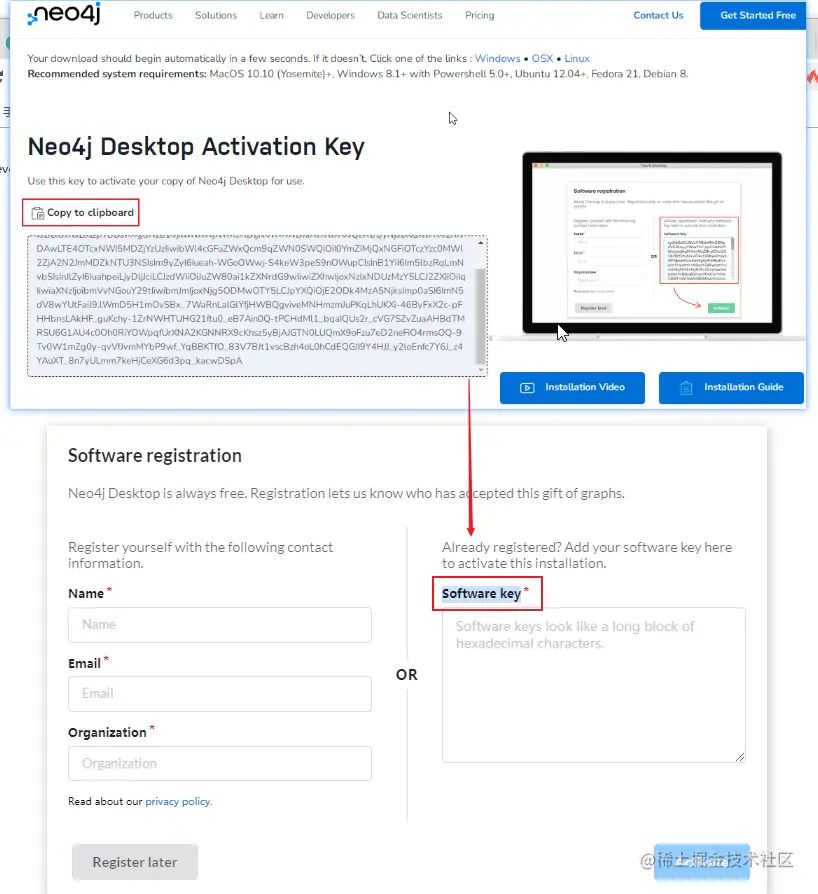Open the Data Scientists menu
Screen dimensions: 818x894
coord(409,15)
